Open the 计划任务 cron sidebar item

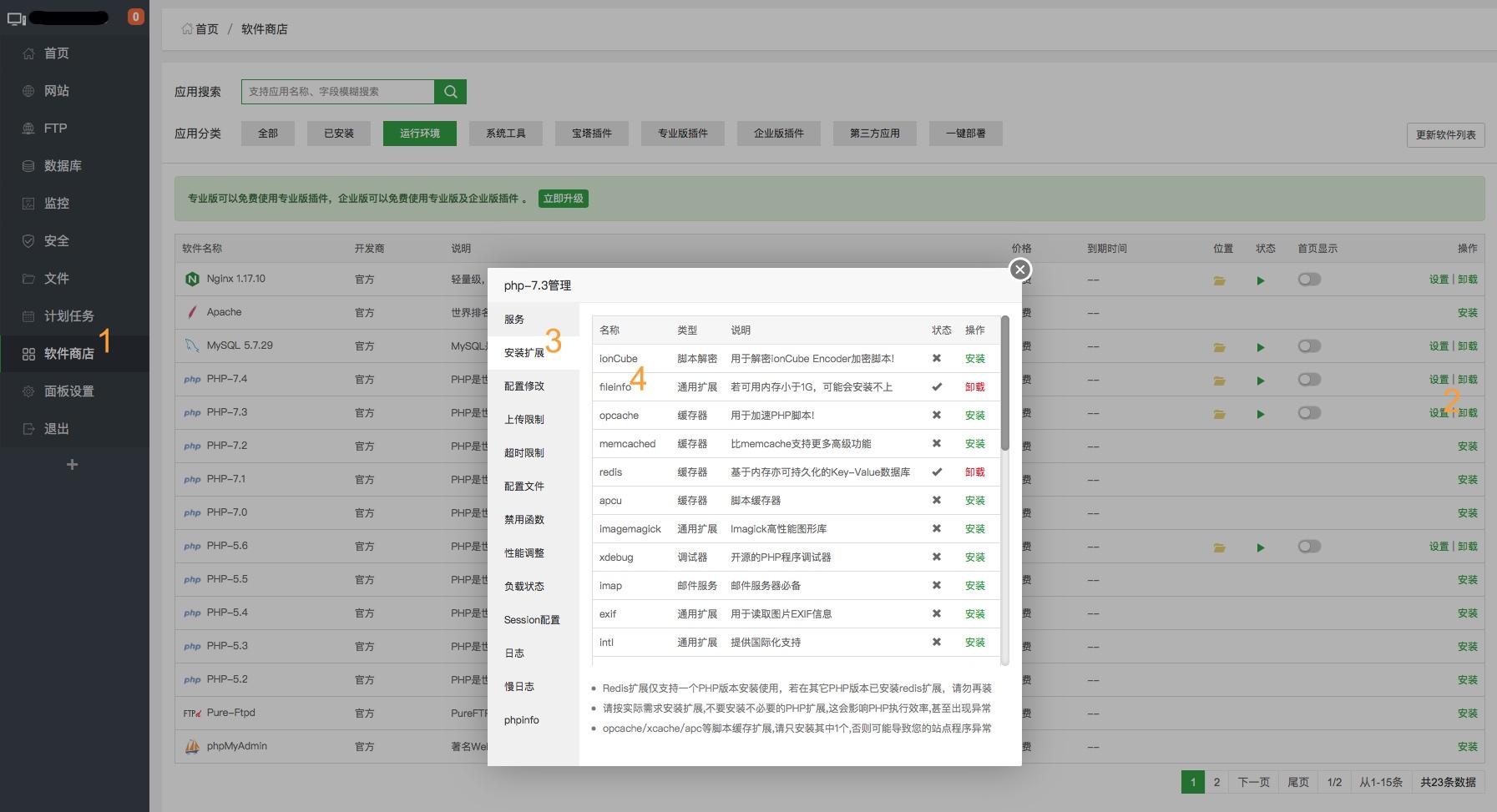(x=74, y=316)
